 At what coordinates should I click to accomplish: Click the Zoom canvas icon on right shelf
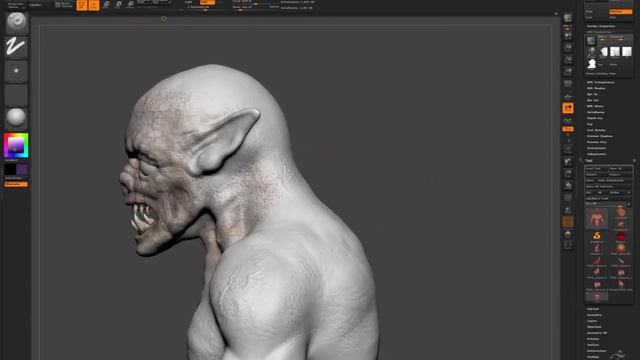click(568, 48)
